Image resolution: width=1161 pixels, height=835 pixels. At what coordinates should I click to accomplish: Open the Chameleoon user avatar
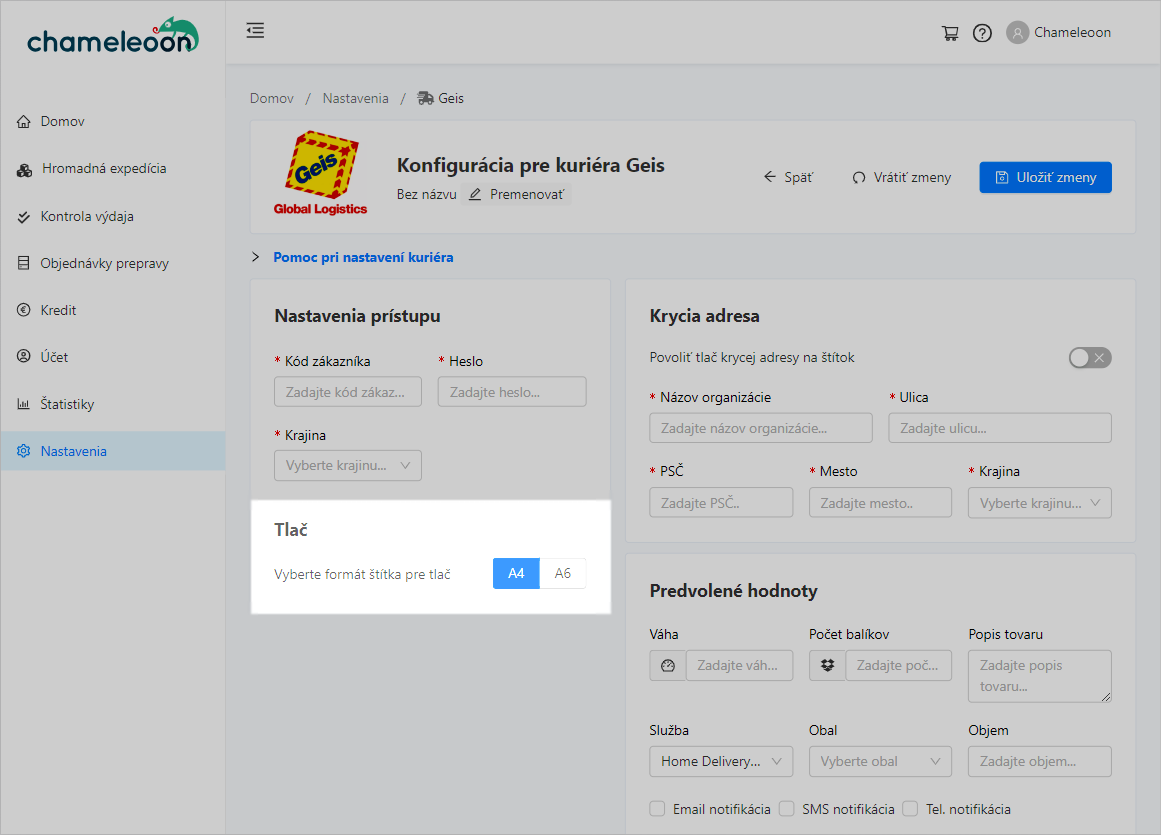1017,33
